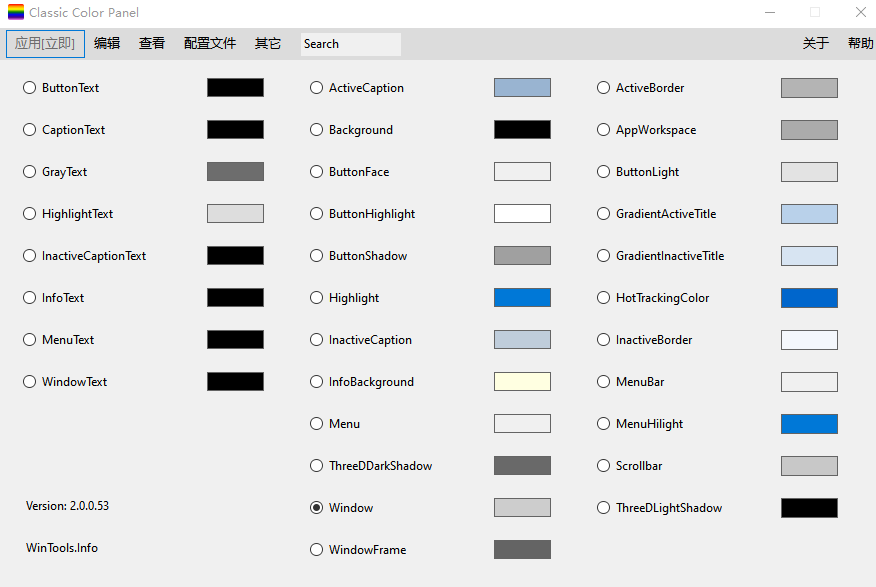
Task: Choose the InfoBackground radio option
Action: [x=316, y=381]
